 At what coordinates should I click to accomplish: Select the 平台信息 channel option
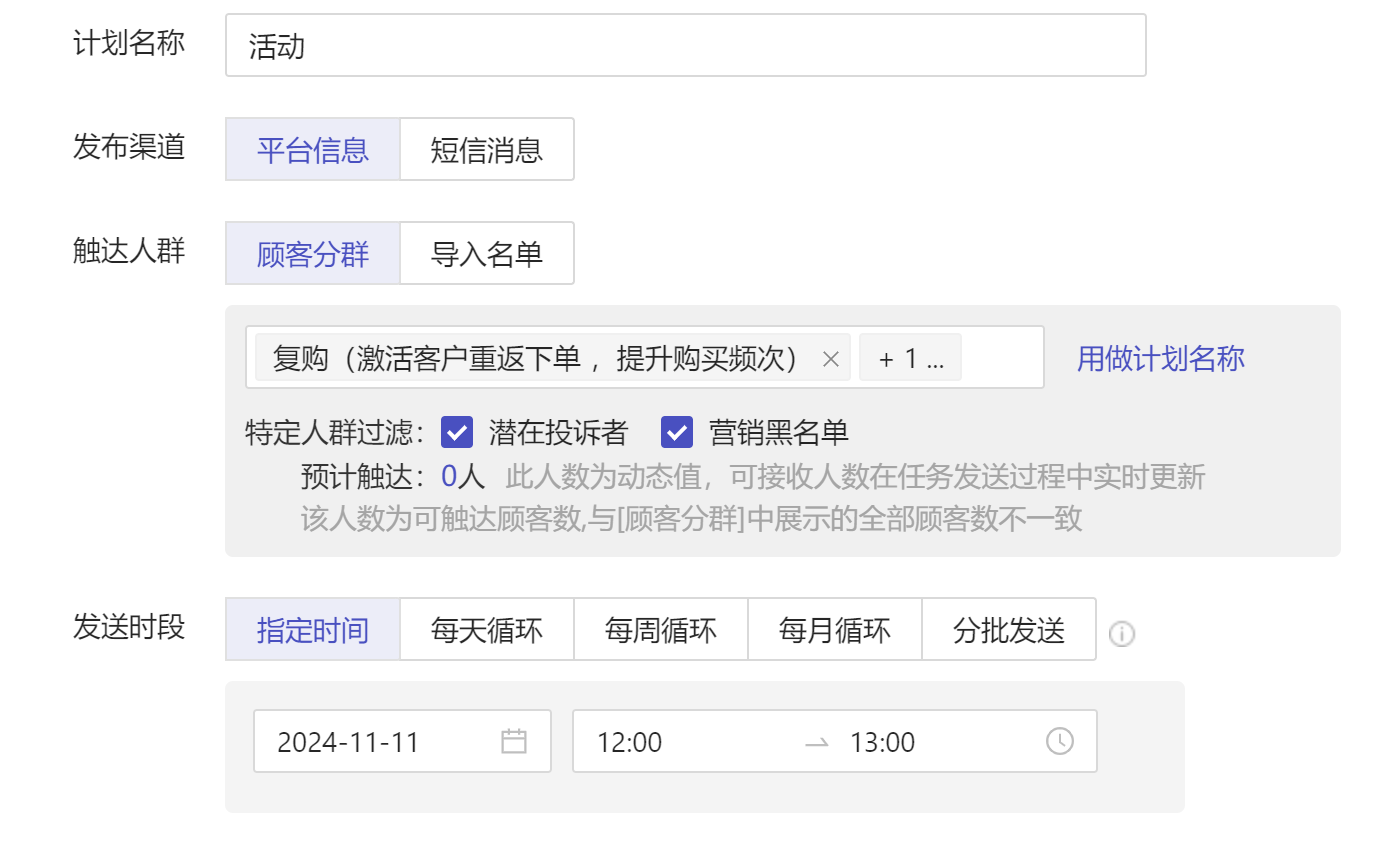(x=313, y=149)
